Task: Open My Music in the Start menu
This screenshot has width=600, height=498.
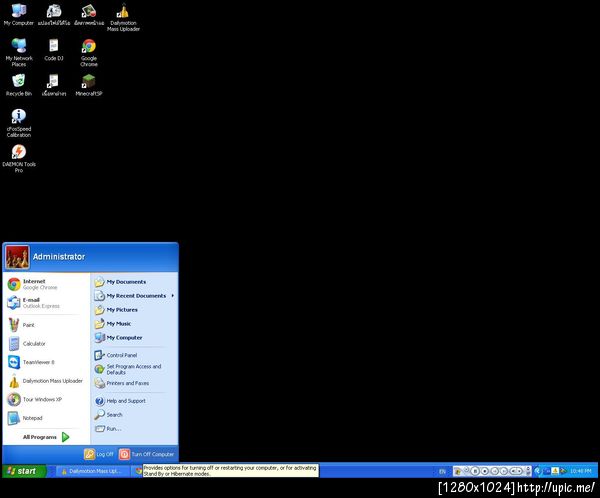Action: tap(134, 324)
